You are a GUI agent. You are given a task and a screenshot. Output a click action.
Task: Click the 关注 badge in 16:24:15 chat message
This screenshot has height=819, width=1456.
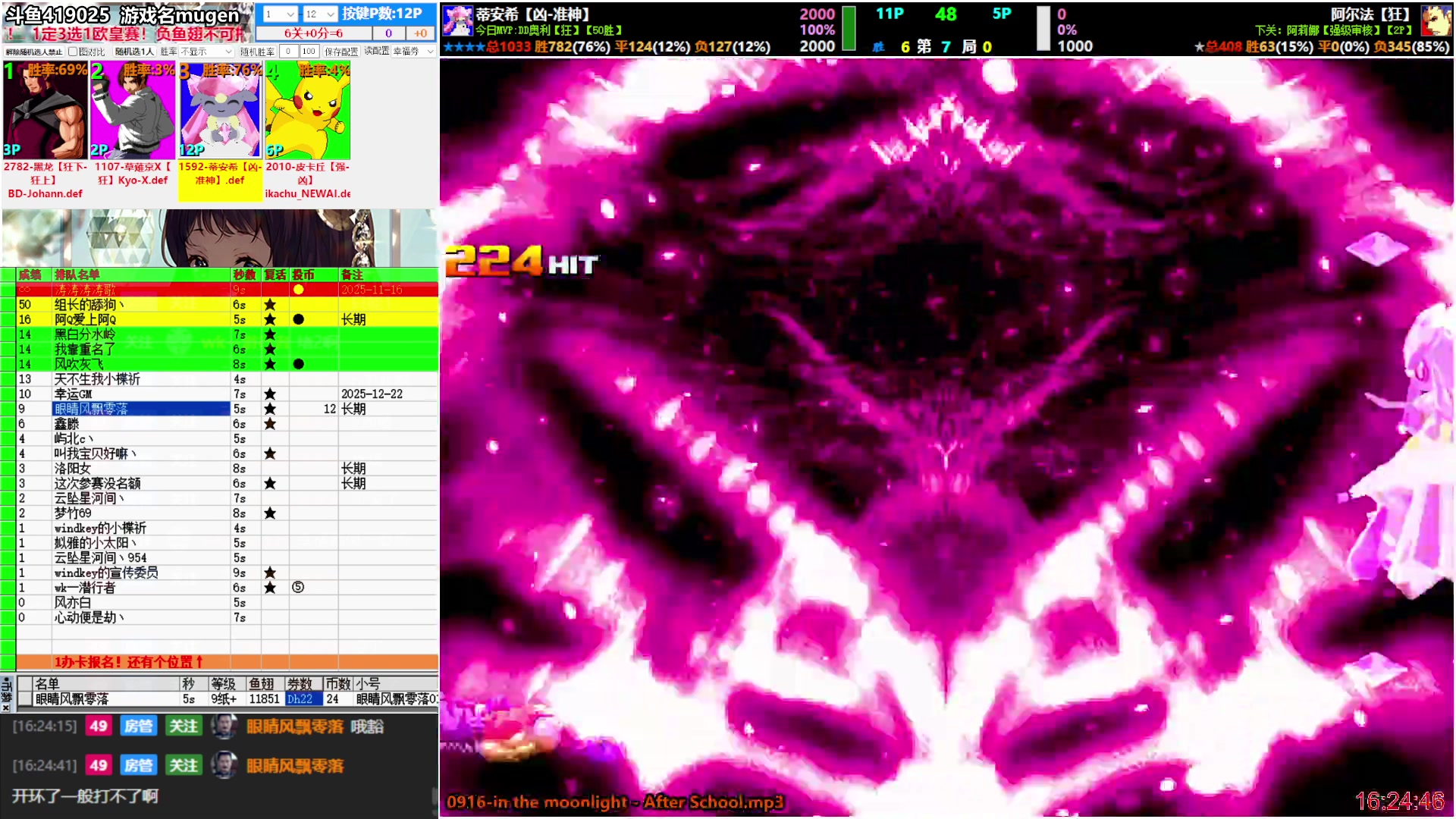point(183,726)
